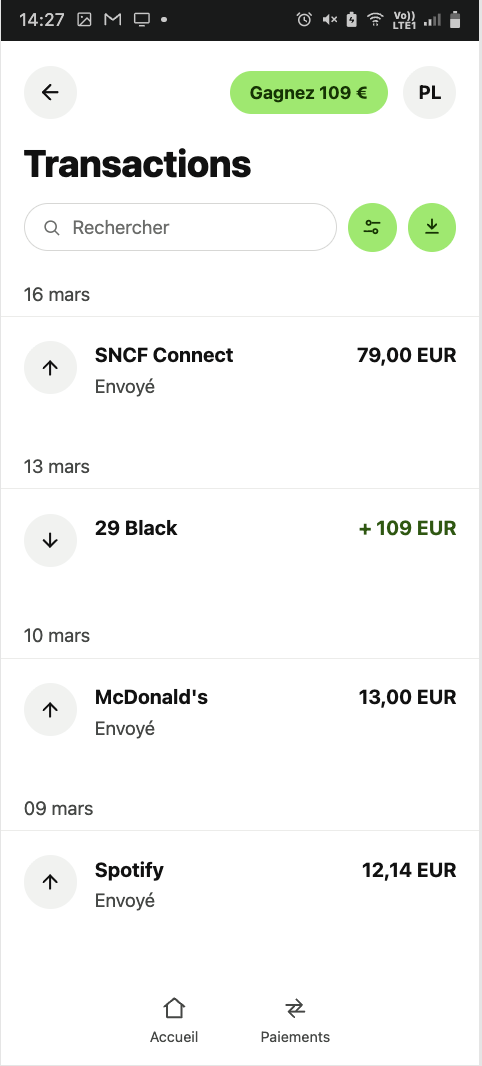Tap the 79,00 EUR amount

407,355
